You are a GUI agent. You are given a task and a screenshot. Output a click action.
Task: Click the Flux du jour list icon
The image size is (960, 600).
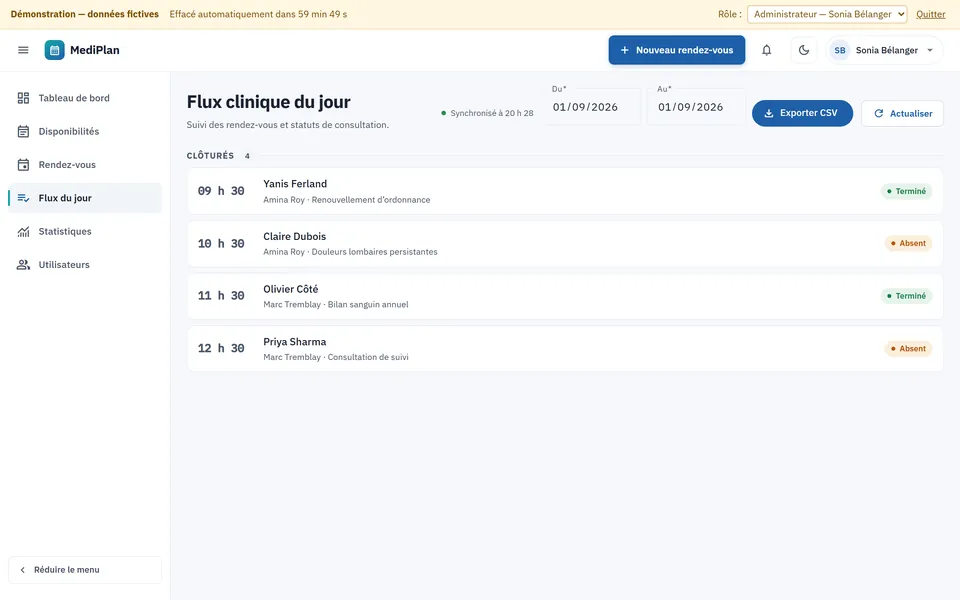tap(23, 198)
